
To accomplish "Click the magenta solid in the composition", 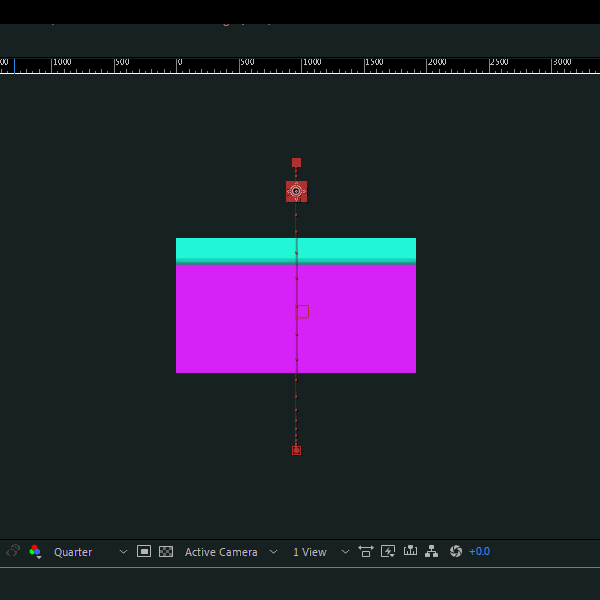I will [x=296, y=318].
